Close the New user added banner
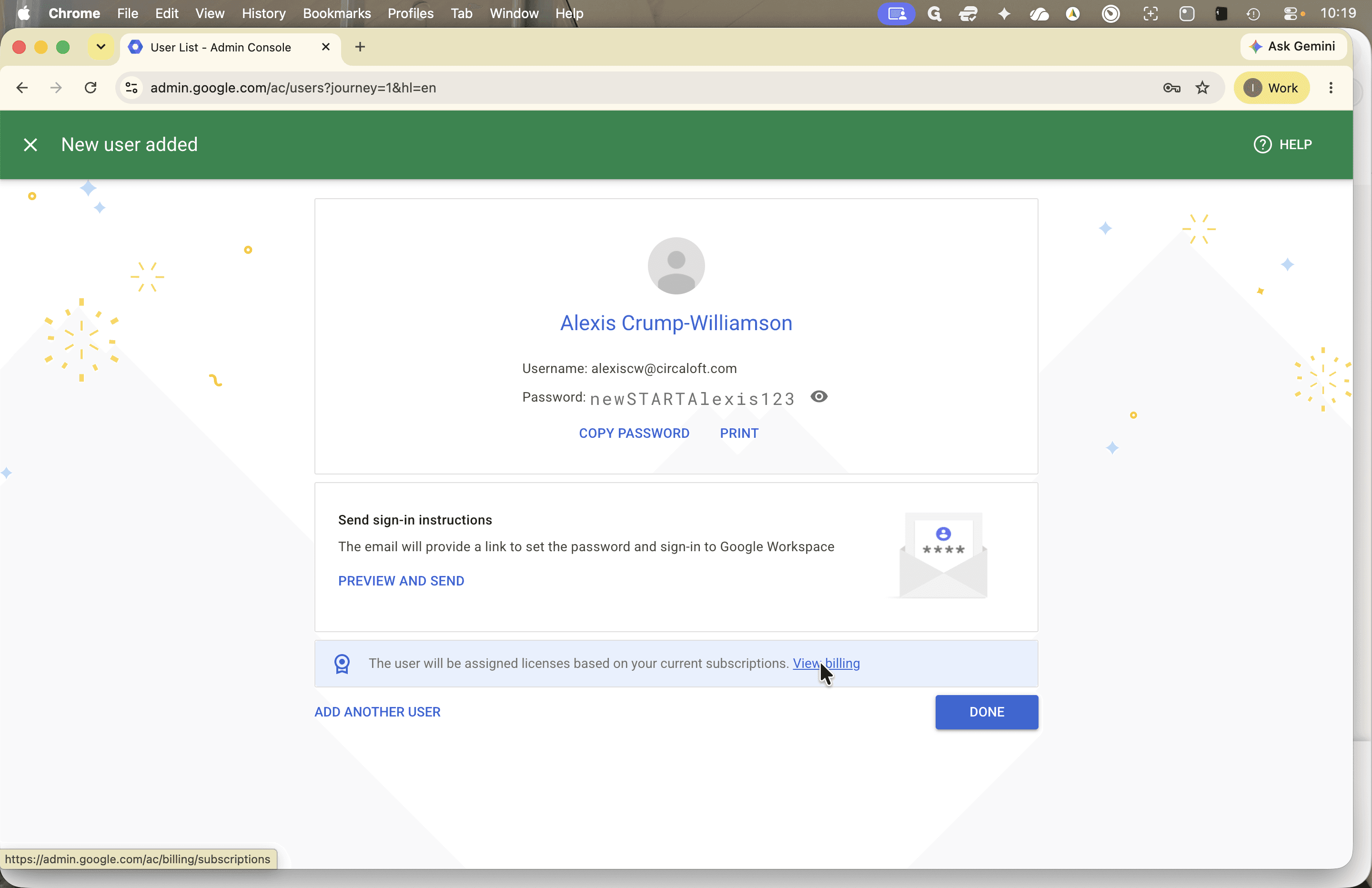Viewport: 1372px width, 888px height. click(x=30, y=145)
